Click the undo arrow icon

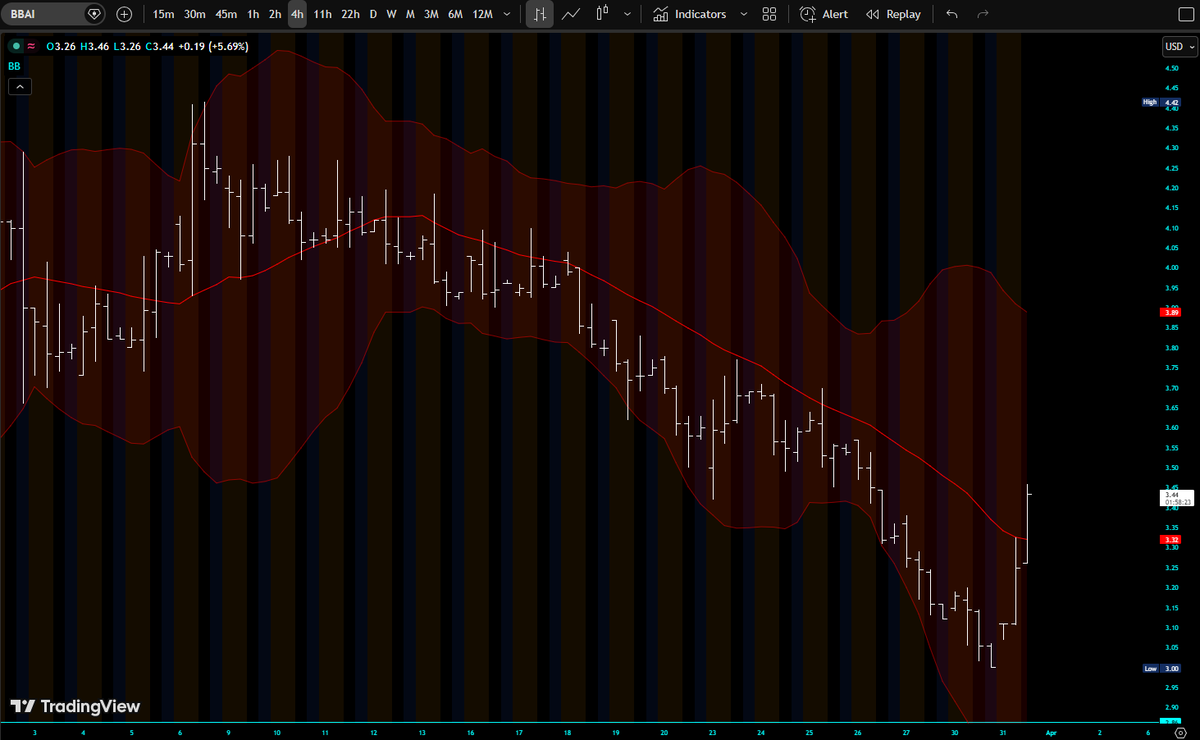(x=951, y=14)
